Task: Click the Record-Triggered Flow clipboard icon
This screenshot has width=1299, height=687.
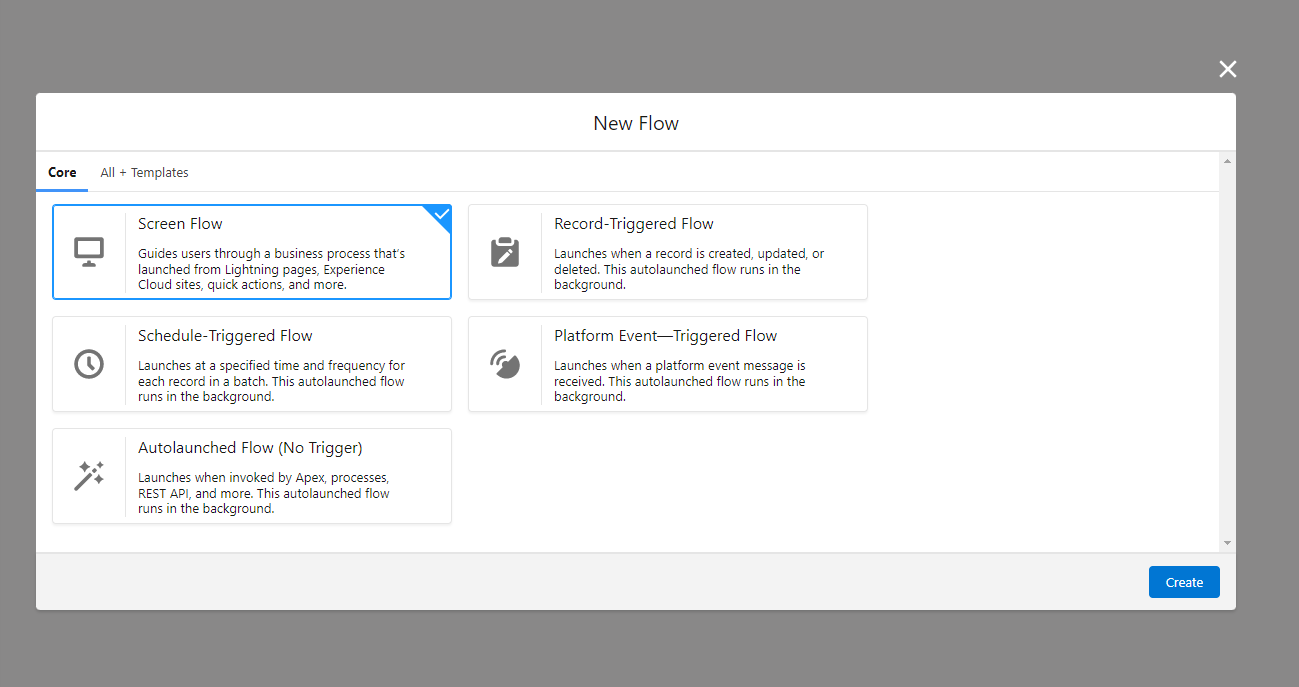Action: click(505, 251)
